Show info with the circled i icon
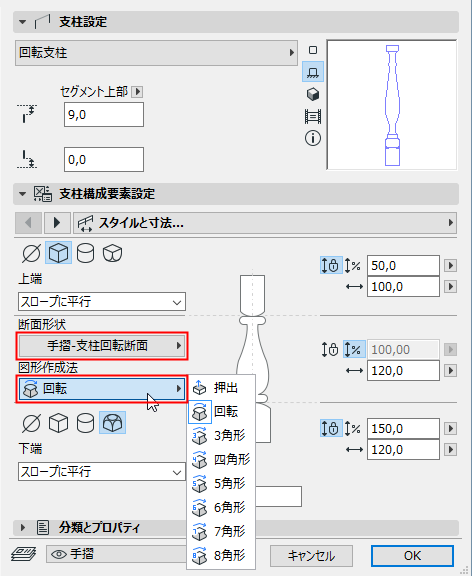This screenshot has height=576, width=472. (x=313, y=138)
